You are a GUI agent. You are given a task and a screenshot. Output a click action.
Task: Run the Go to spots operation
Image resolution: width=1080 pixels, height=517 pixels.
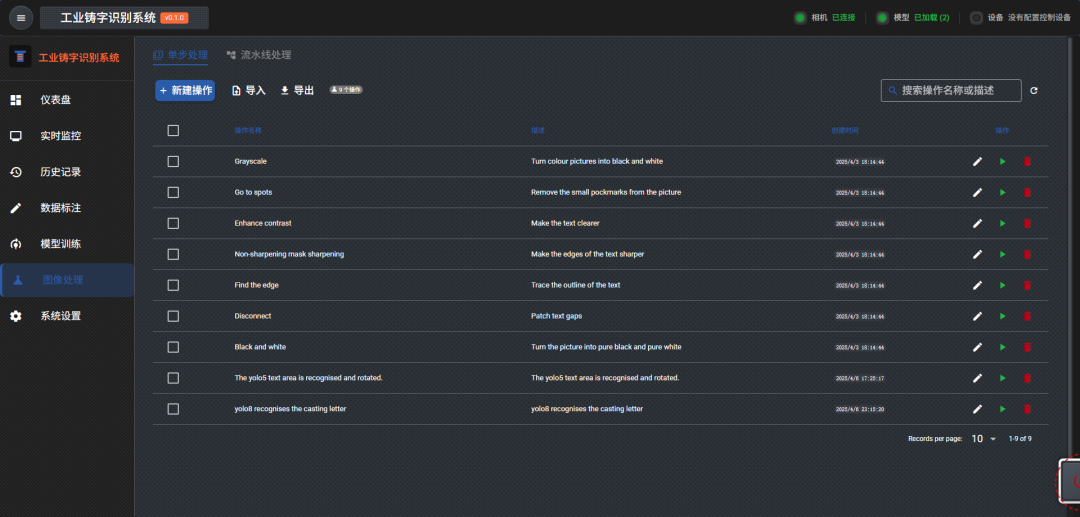click(1002, 192)
